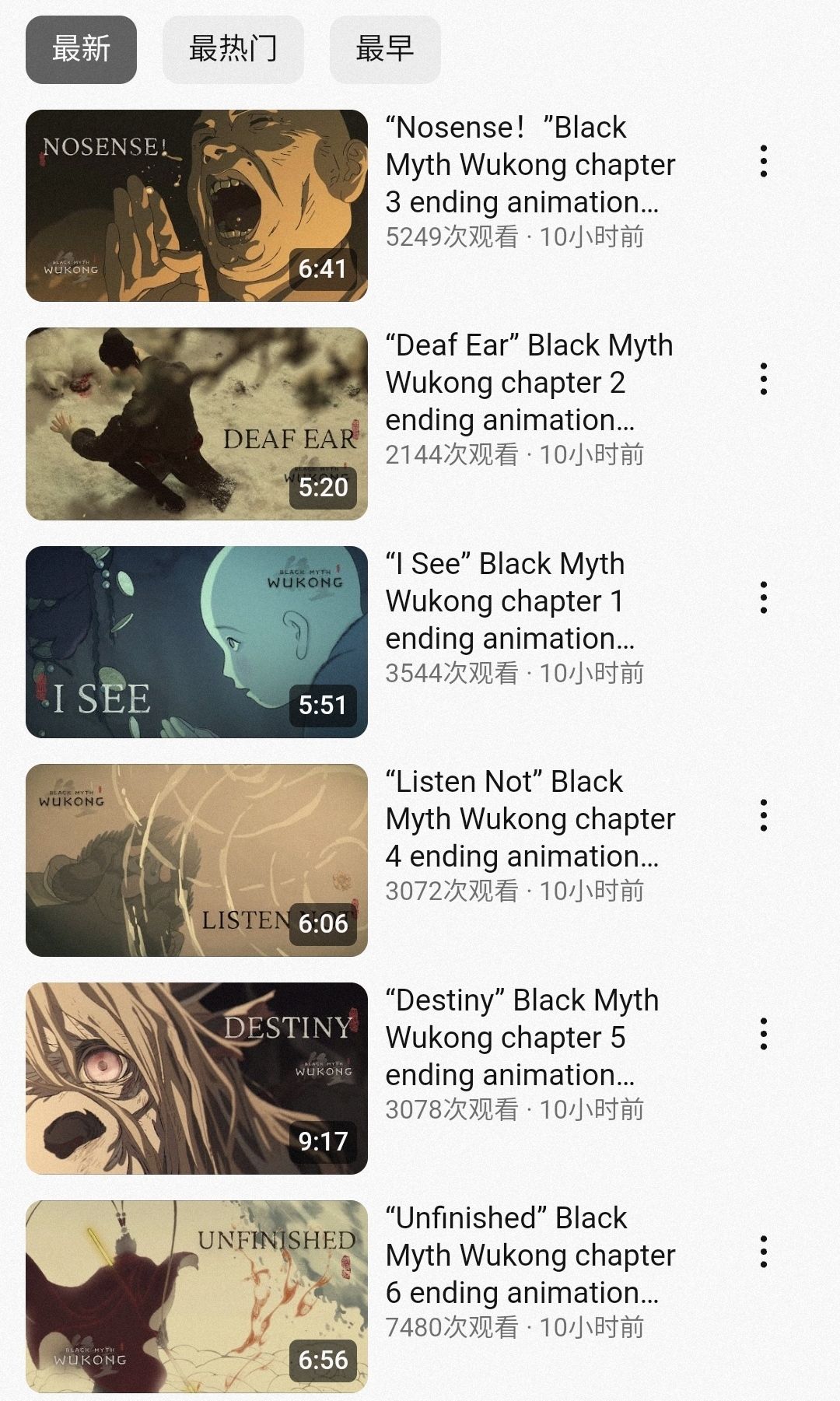
Task: Select the 最早 sort chip
Action: [x=385, y=49]
